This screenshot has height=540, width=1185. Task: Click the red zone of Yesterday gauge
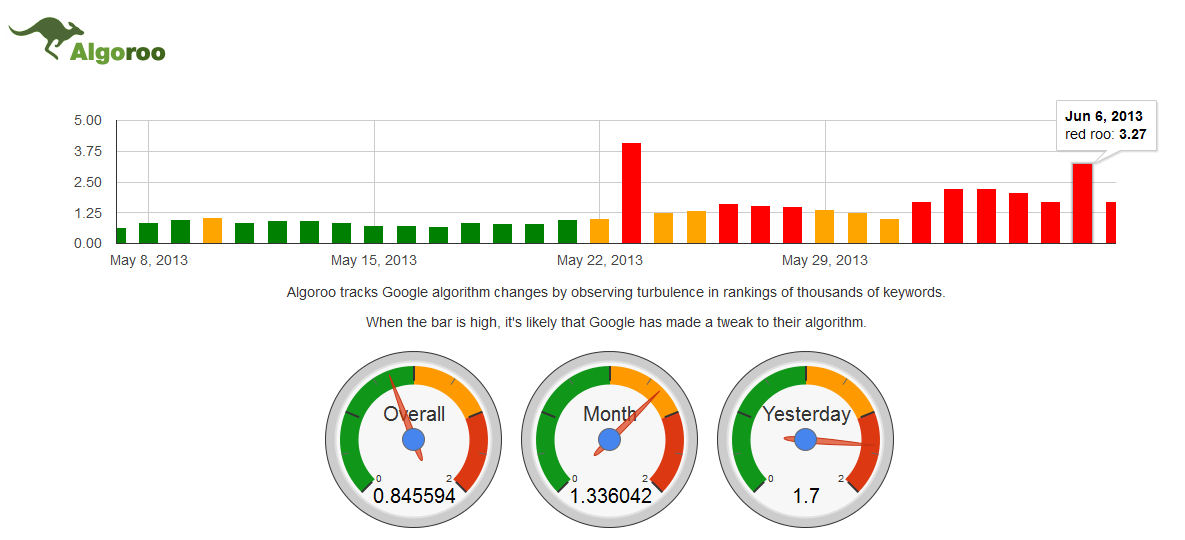tap(870, 453)
